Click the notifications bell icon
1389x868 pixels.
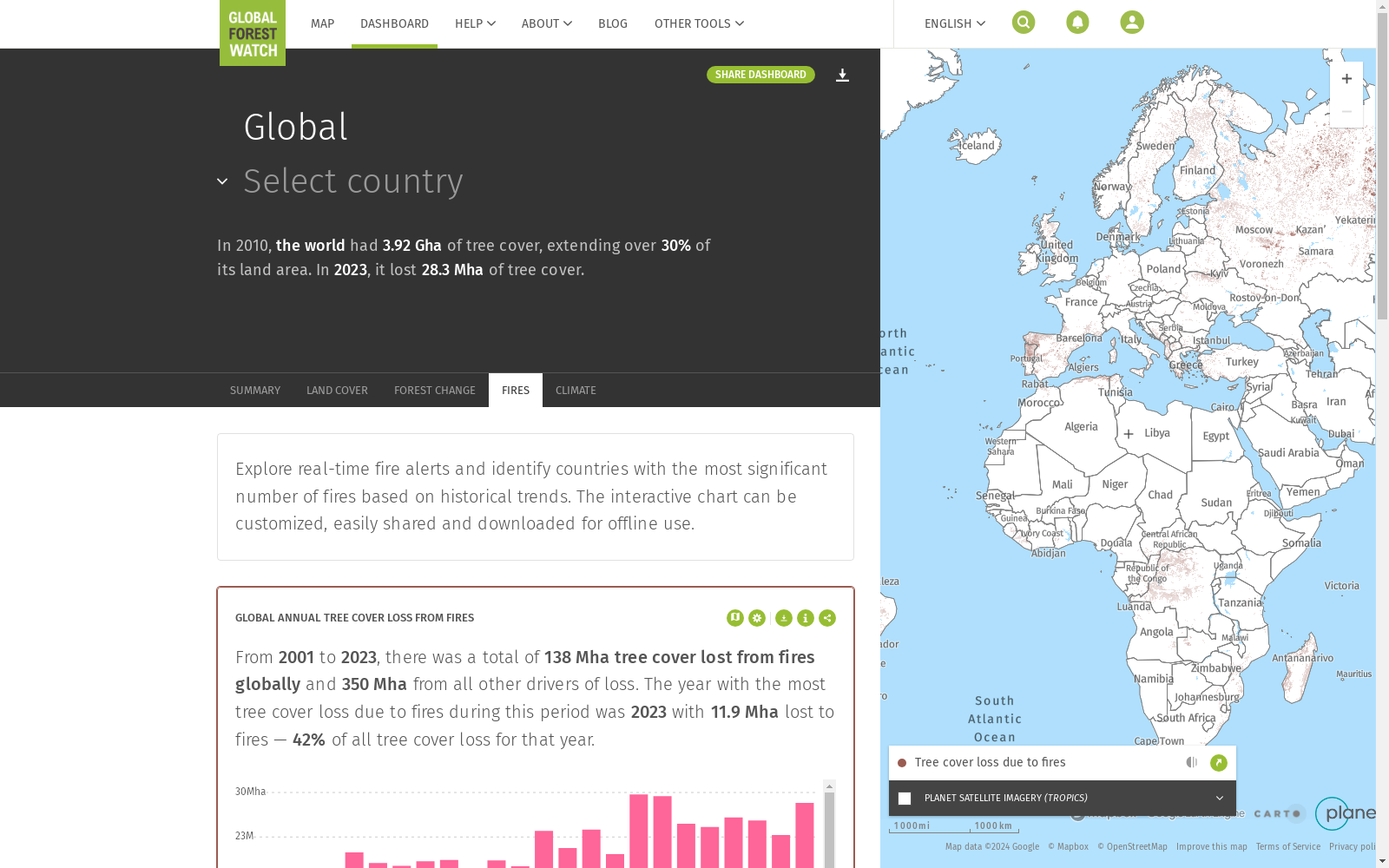(1077, 23)
